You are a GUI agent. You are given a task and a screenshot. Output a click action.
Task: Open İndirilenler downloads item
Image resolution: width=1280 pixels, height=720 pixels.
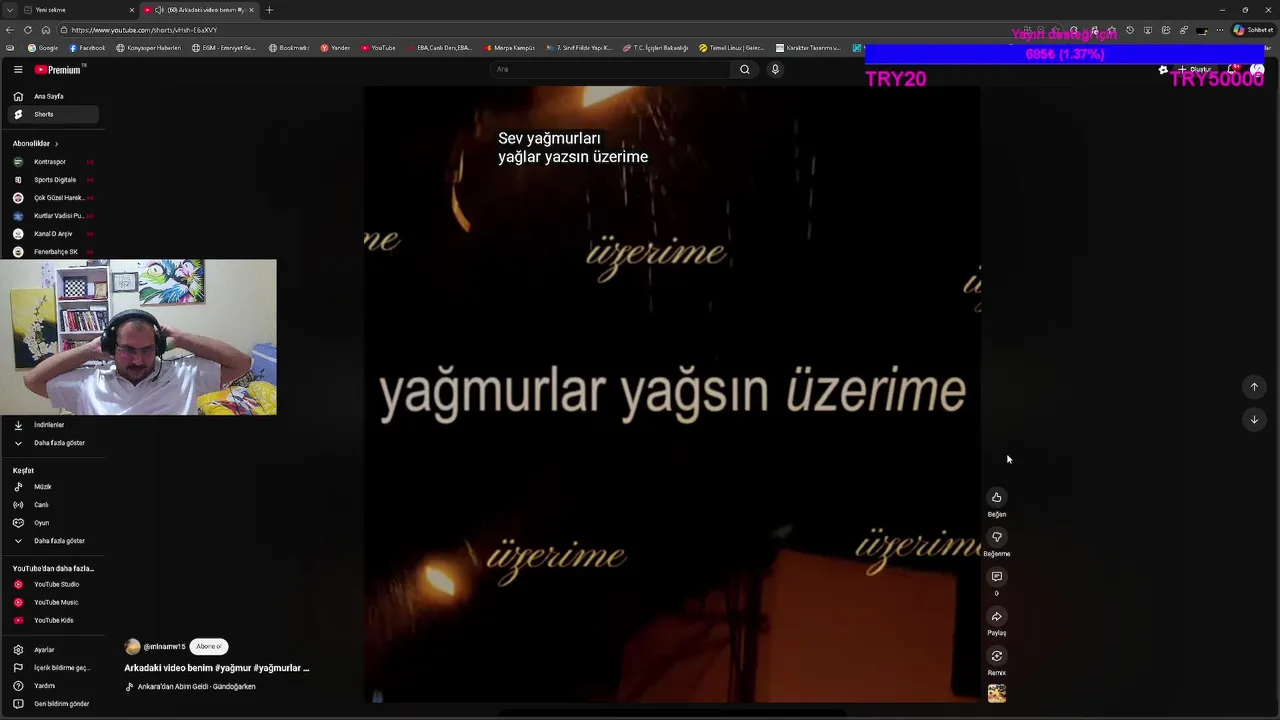tap(52, 425)
